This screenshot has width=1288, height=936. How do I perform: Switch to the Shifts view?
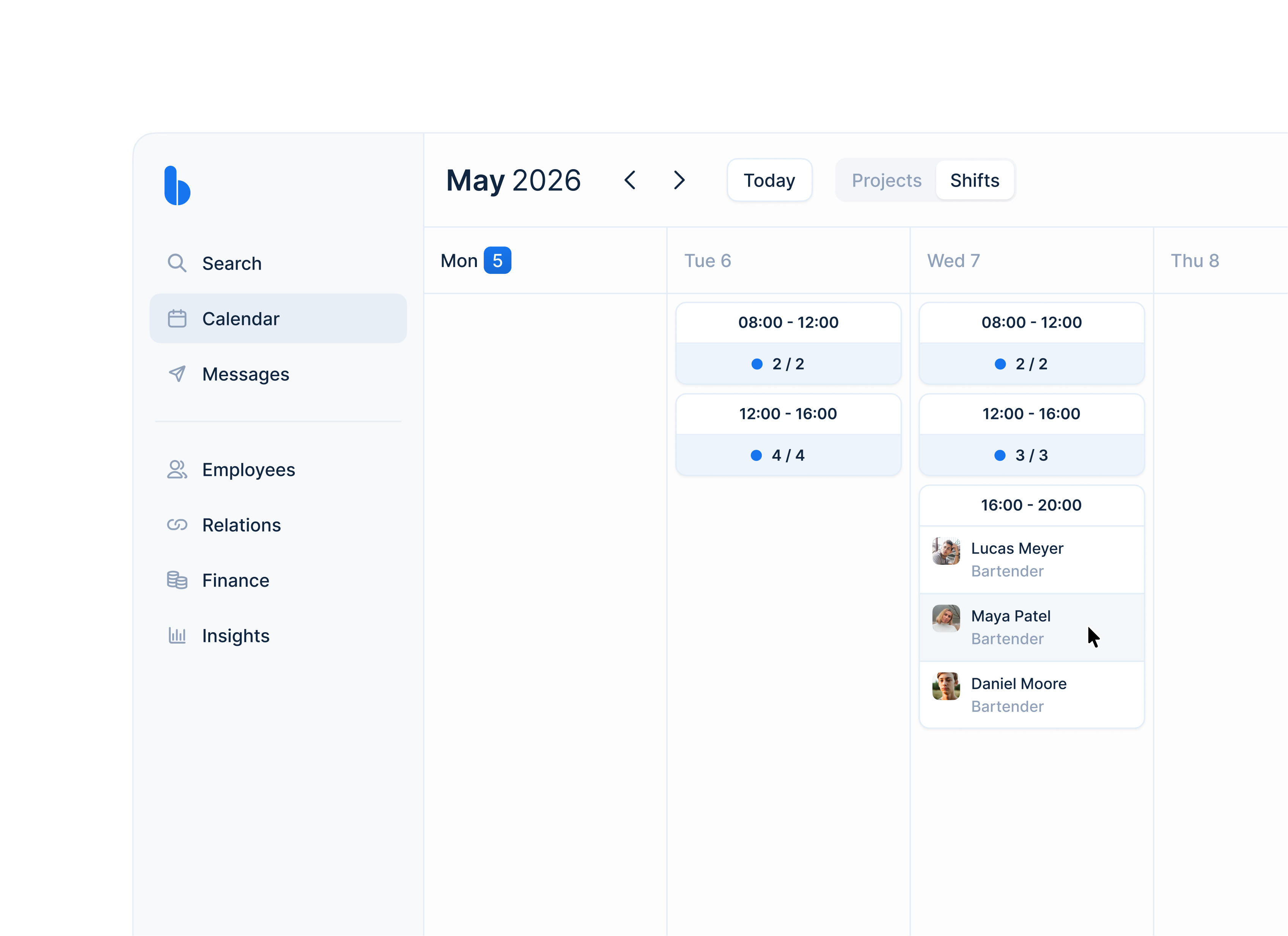(975, 181)
